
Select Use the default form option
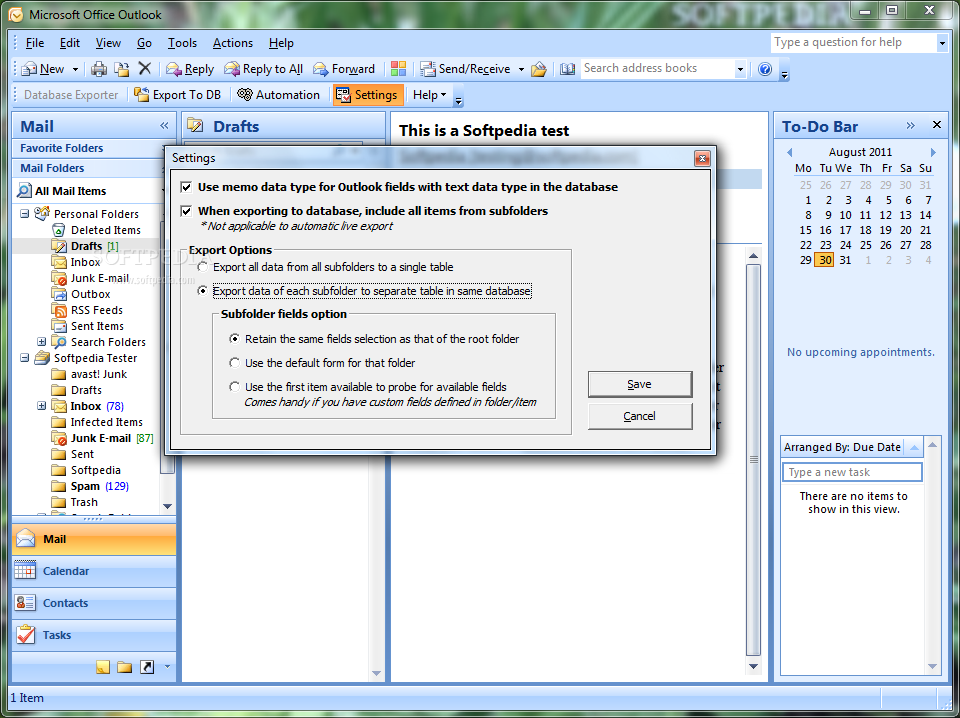pos(234,363)
